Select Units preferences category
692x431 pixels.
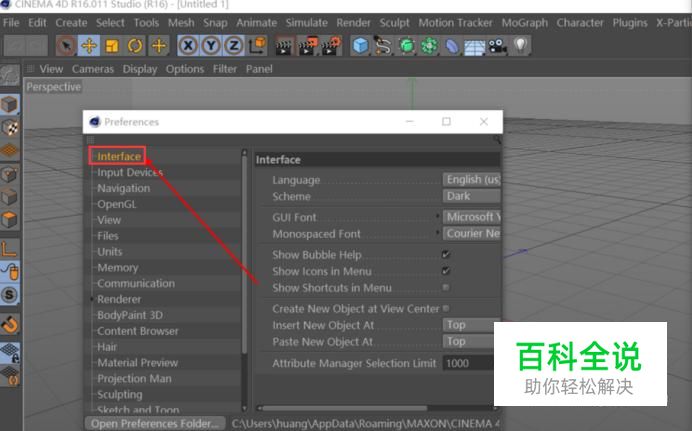(x=109, y=251)
